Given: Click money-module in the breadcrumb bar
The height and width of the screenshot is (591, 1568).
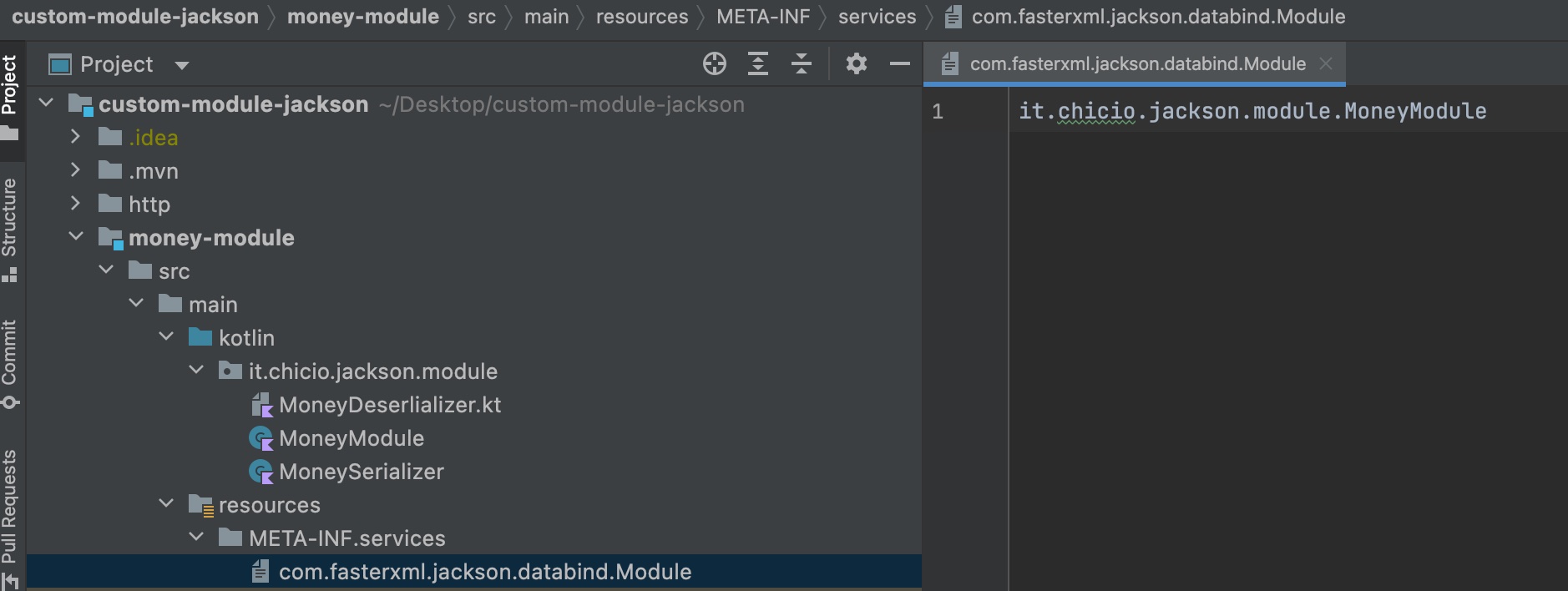Looking at the screenshot, I should pyautogui.click(x=363, y=17).
